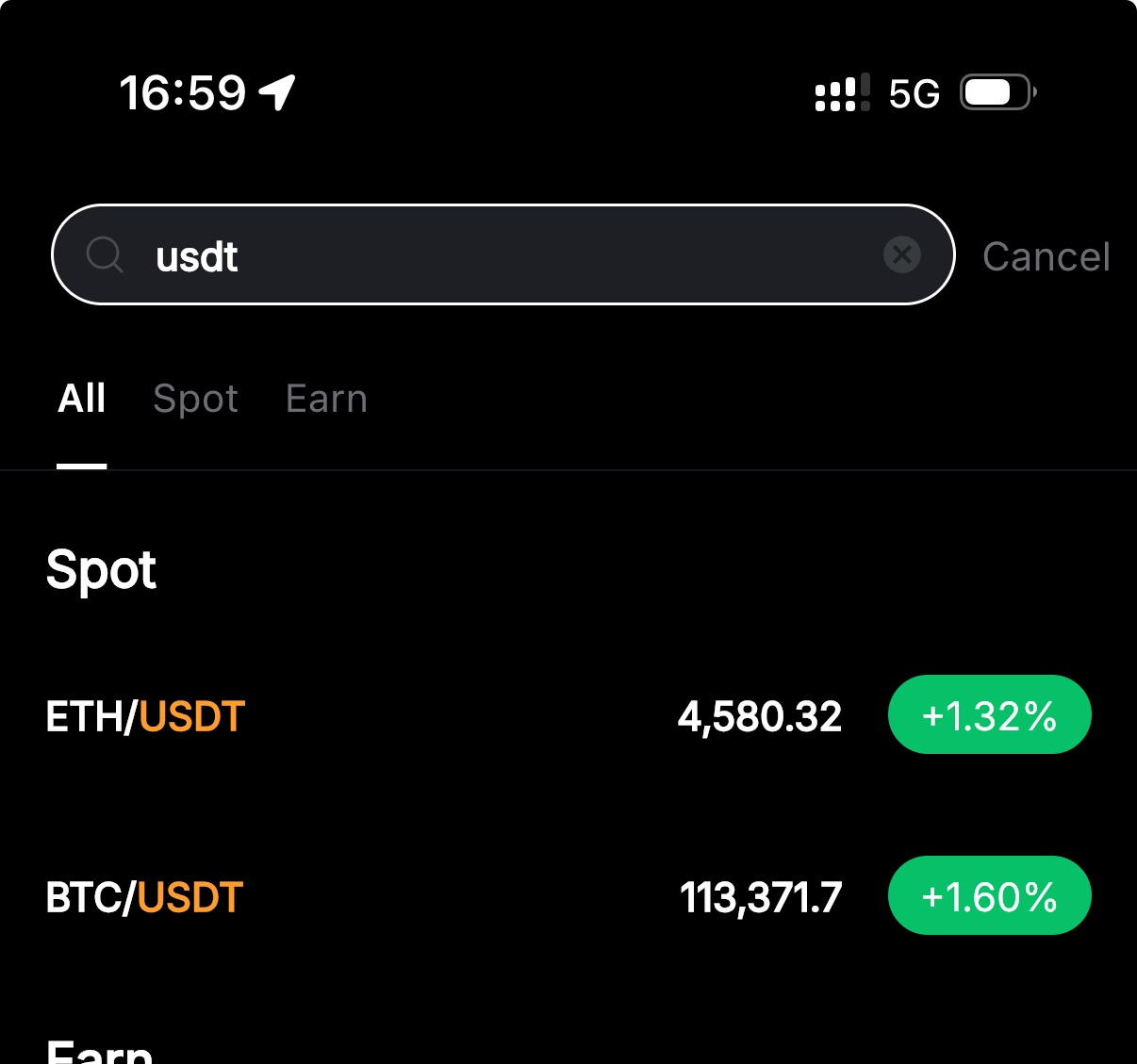Image resolution: width=1137 pixels, height=1064 pixels.
Task: Click the ETH/USDT price 4,580.32
Action: click(x=760, y=715)
